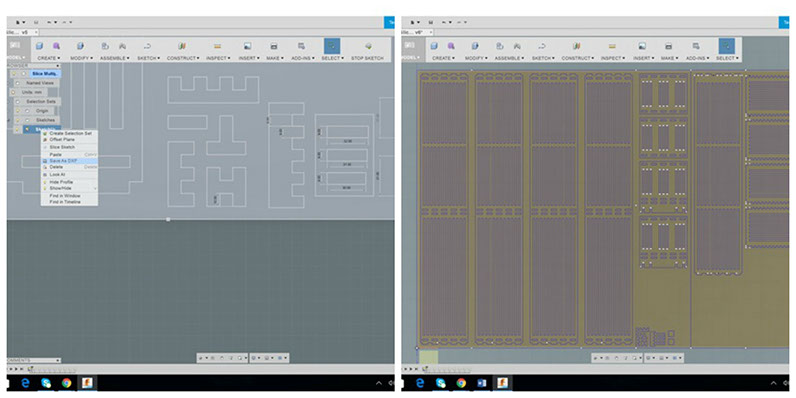Toggle the lightbulb beside Origin folder

18,111
